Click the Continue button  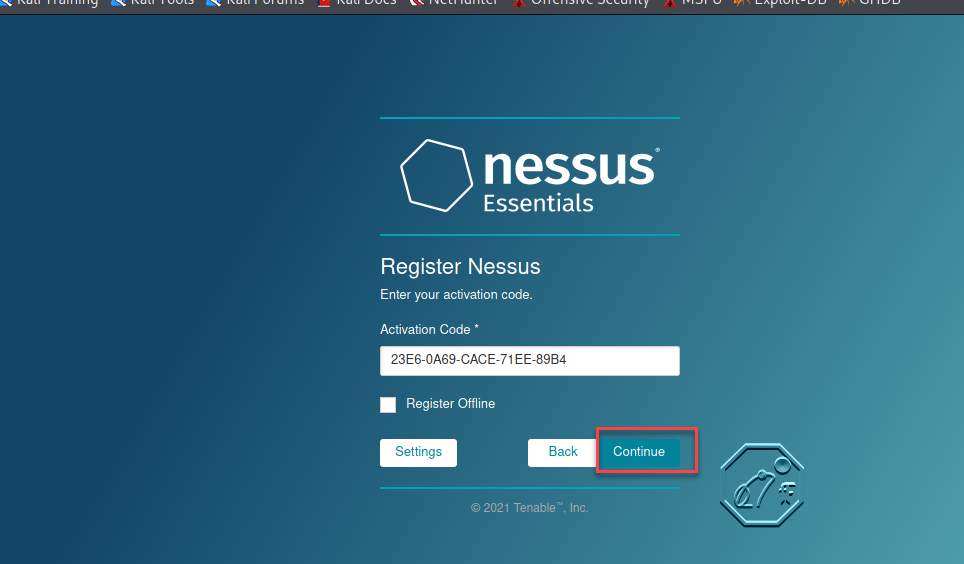tap(639, 452)
